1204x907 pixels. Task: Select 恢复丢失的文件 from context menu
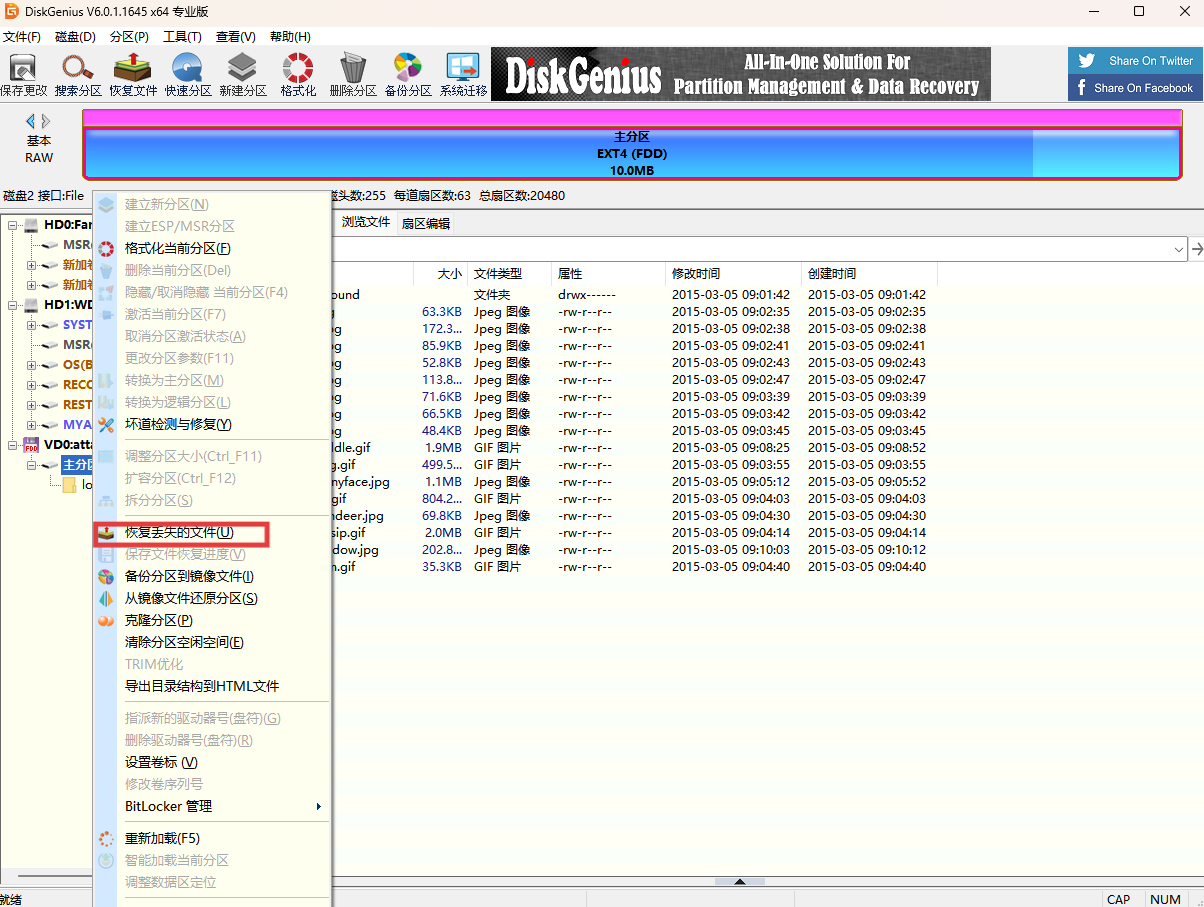click(x=179, y=533)
